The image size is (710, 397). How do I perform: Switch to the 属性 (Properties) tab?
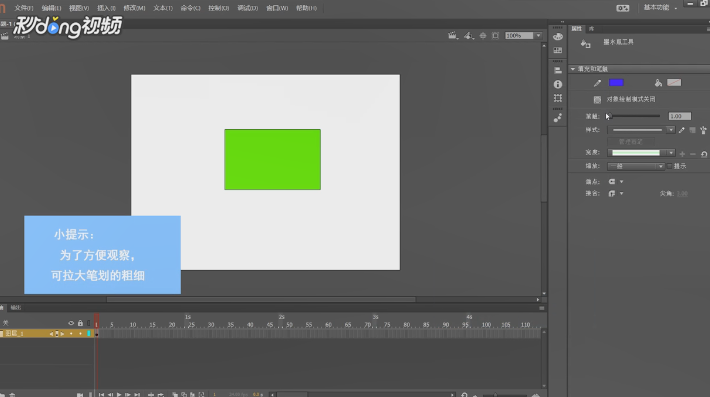[576, 29]
